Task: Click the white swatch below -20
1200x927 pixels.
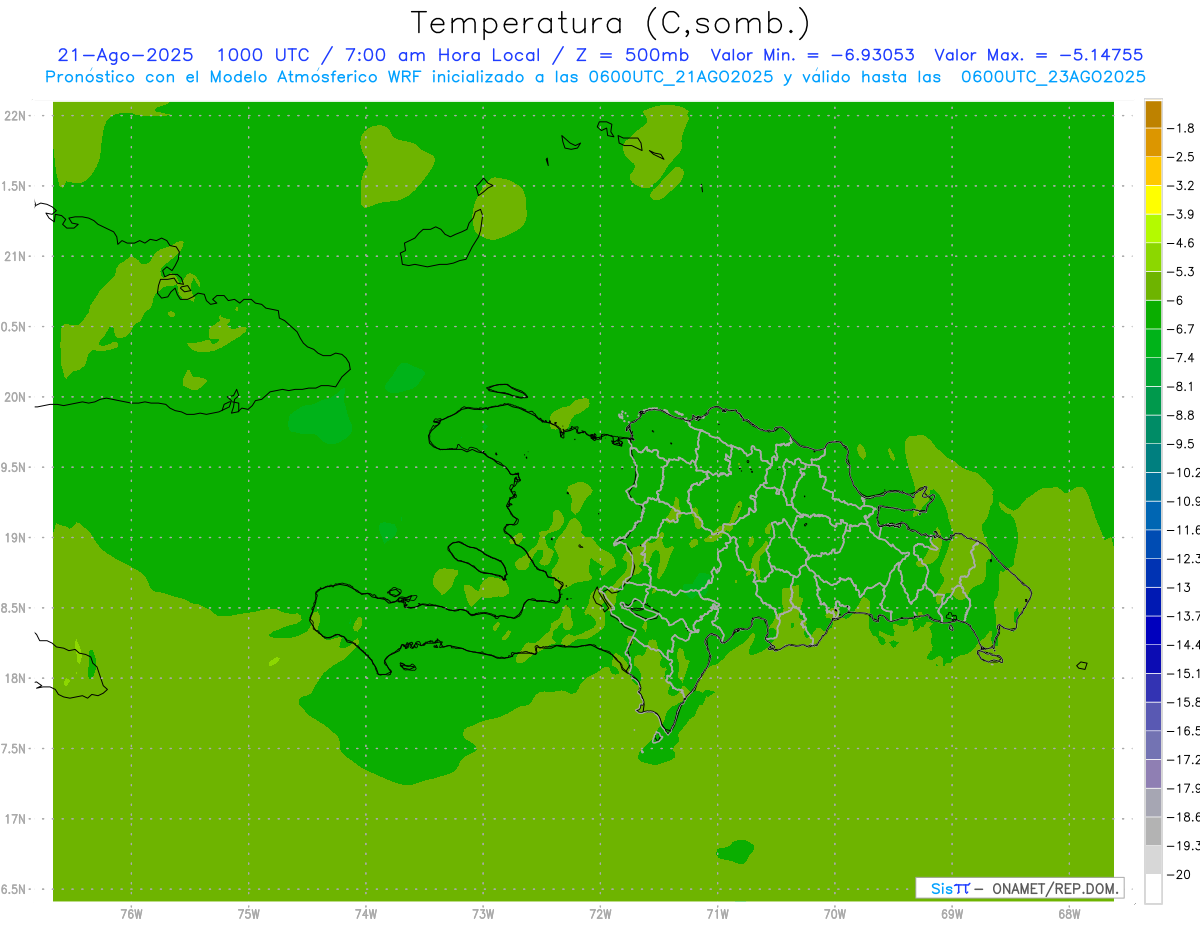Action: tap(1153, 889)
